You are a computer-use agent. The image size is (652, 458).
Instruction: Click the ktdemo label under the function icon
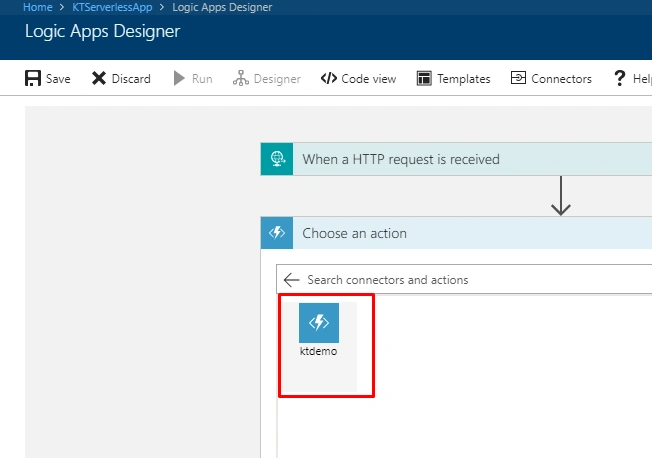click(319, 351)
